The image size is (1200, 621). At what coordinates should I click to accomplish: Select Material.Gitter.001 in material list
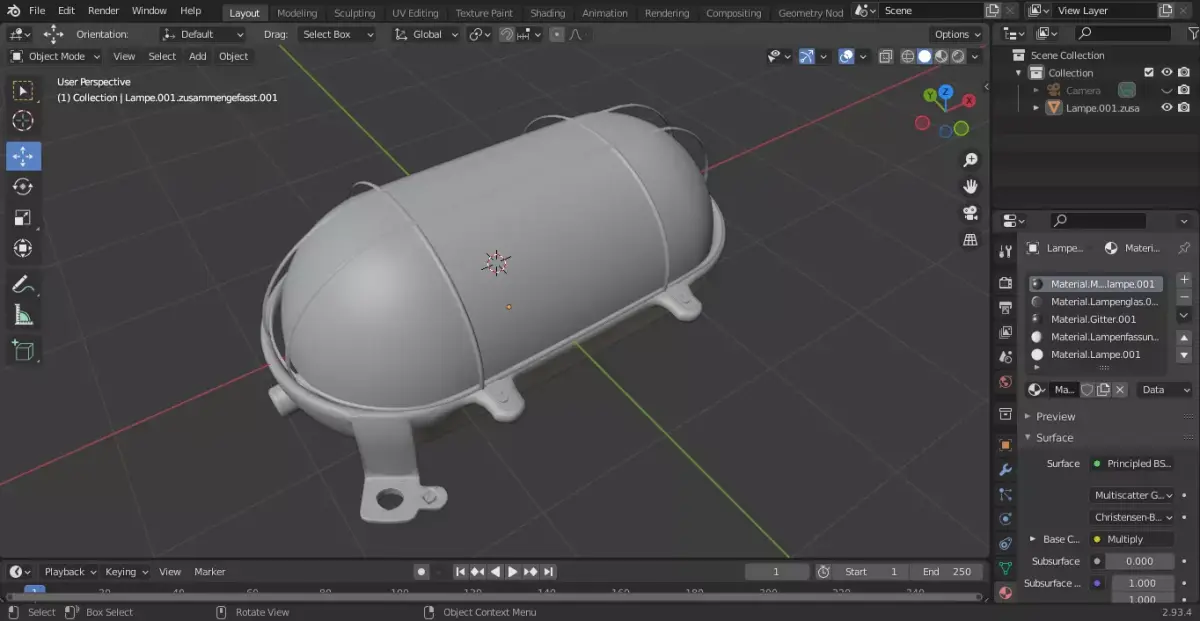pos(1096,319)
